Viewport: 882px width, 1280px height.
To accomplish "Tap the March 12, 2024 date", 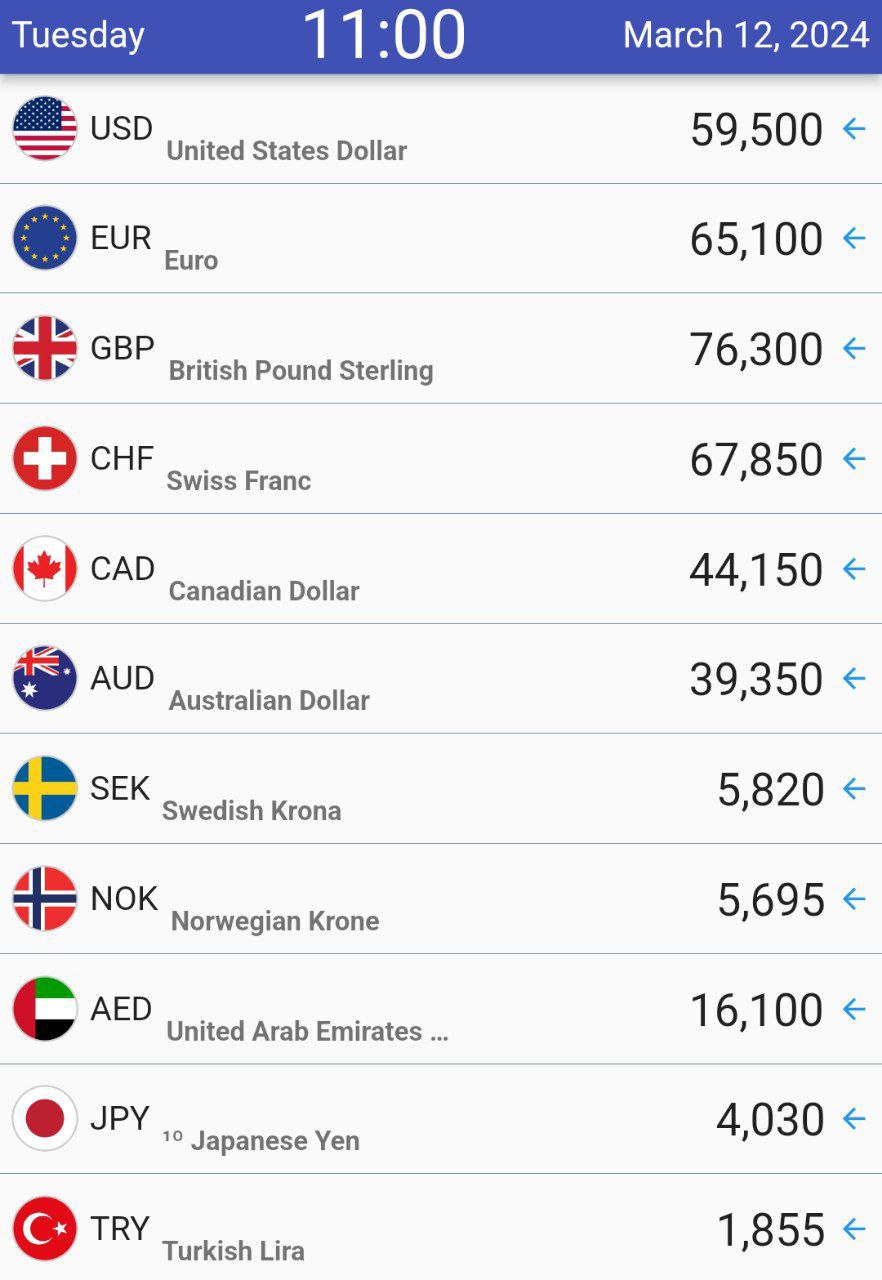I will click(746, 35).
